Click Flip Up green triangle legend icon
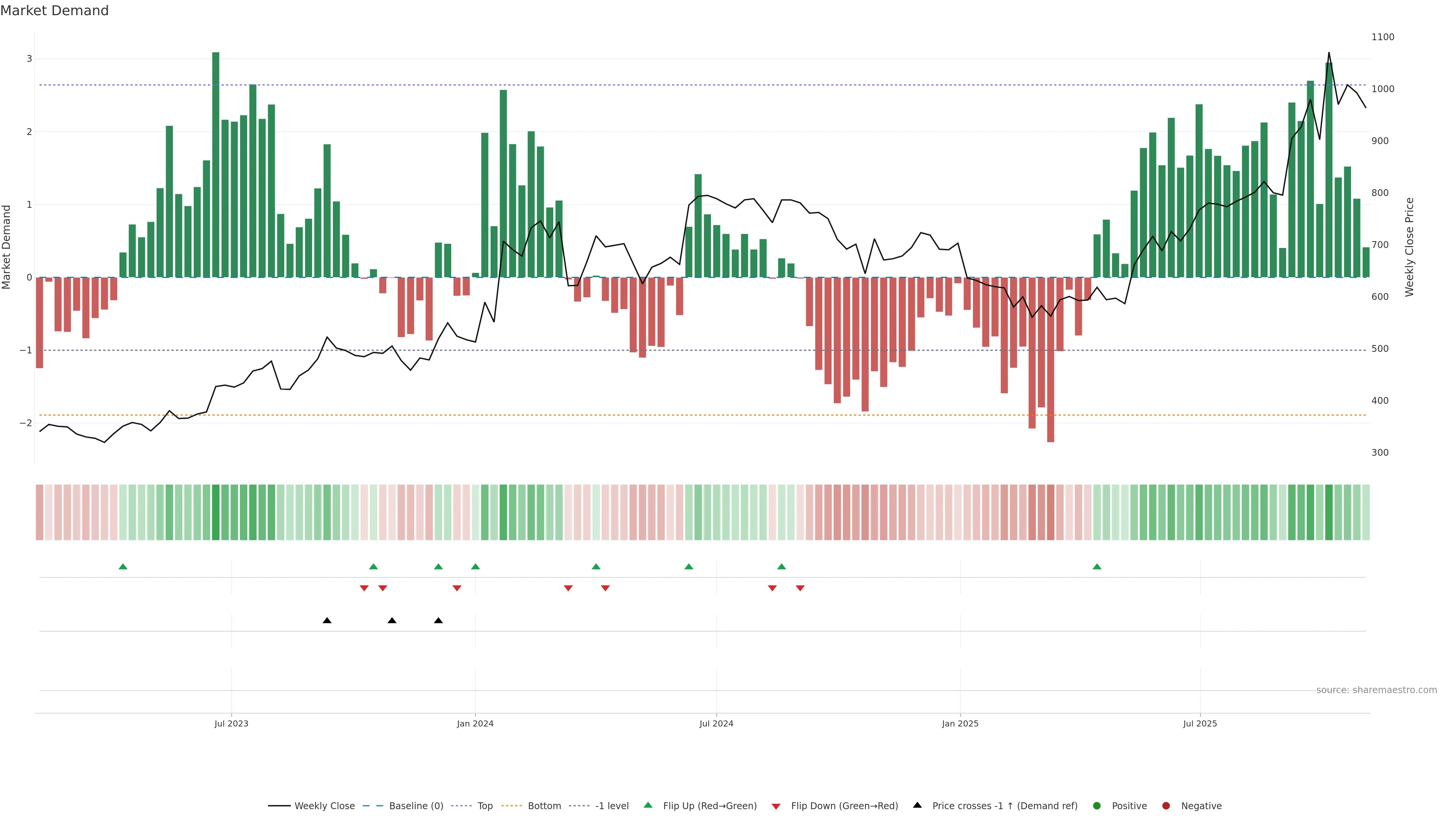 (x=648, y=805)
